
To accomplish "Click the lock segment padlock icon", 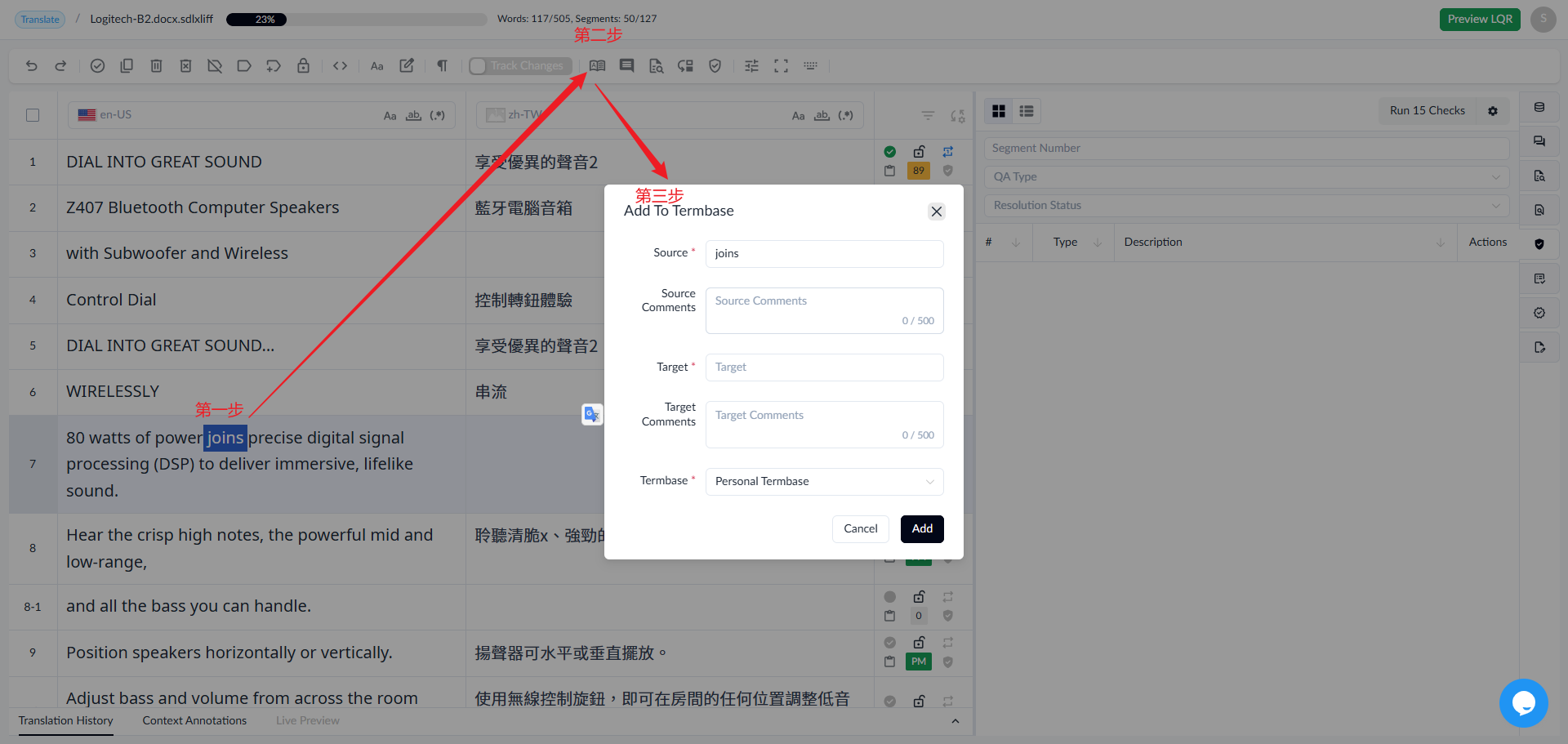I will [x=303, y=66].
